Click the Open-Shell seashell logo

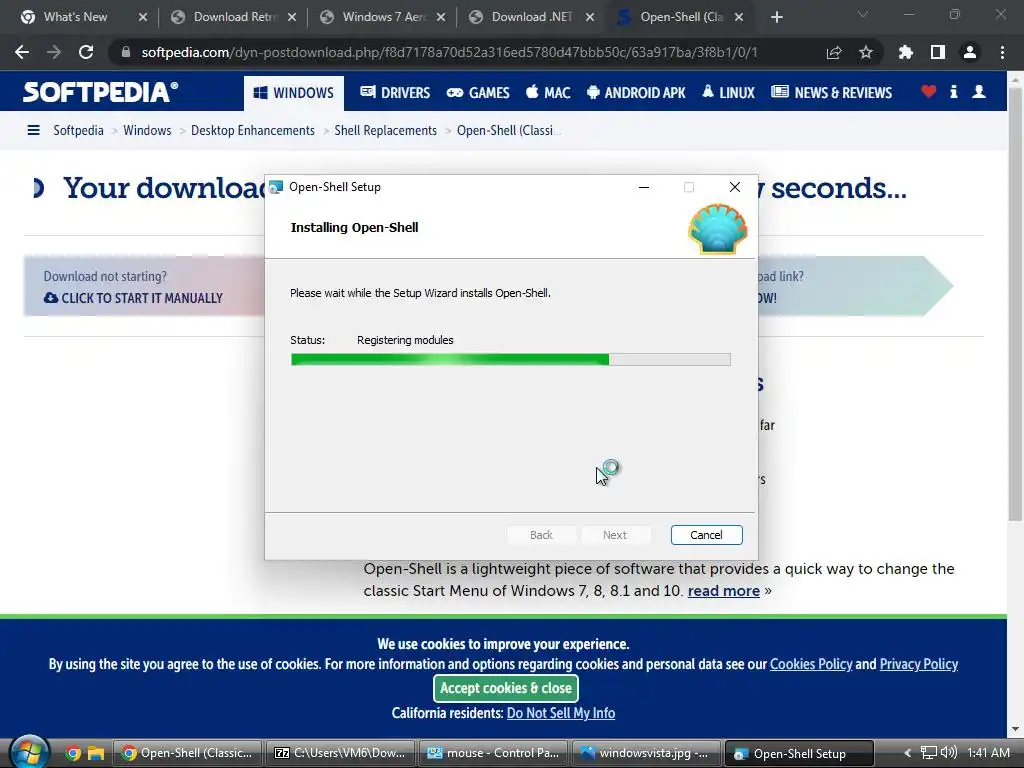tap(718, 229)
